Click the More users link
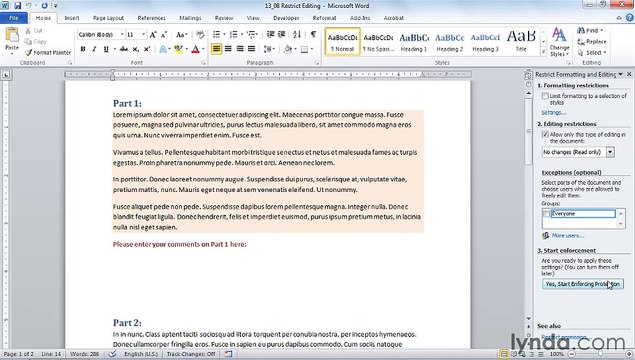Screen dimensions: 635x360 click(567, 235)
